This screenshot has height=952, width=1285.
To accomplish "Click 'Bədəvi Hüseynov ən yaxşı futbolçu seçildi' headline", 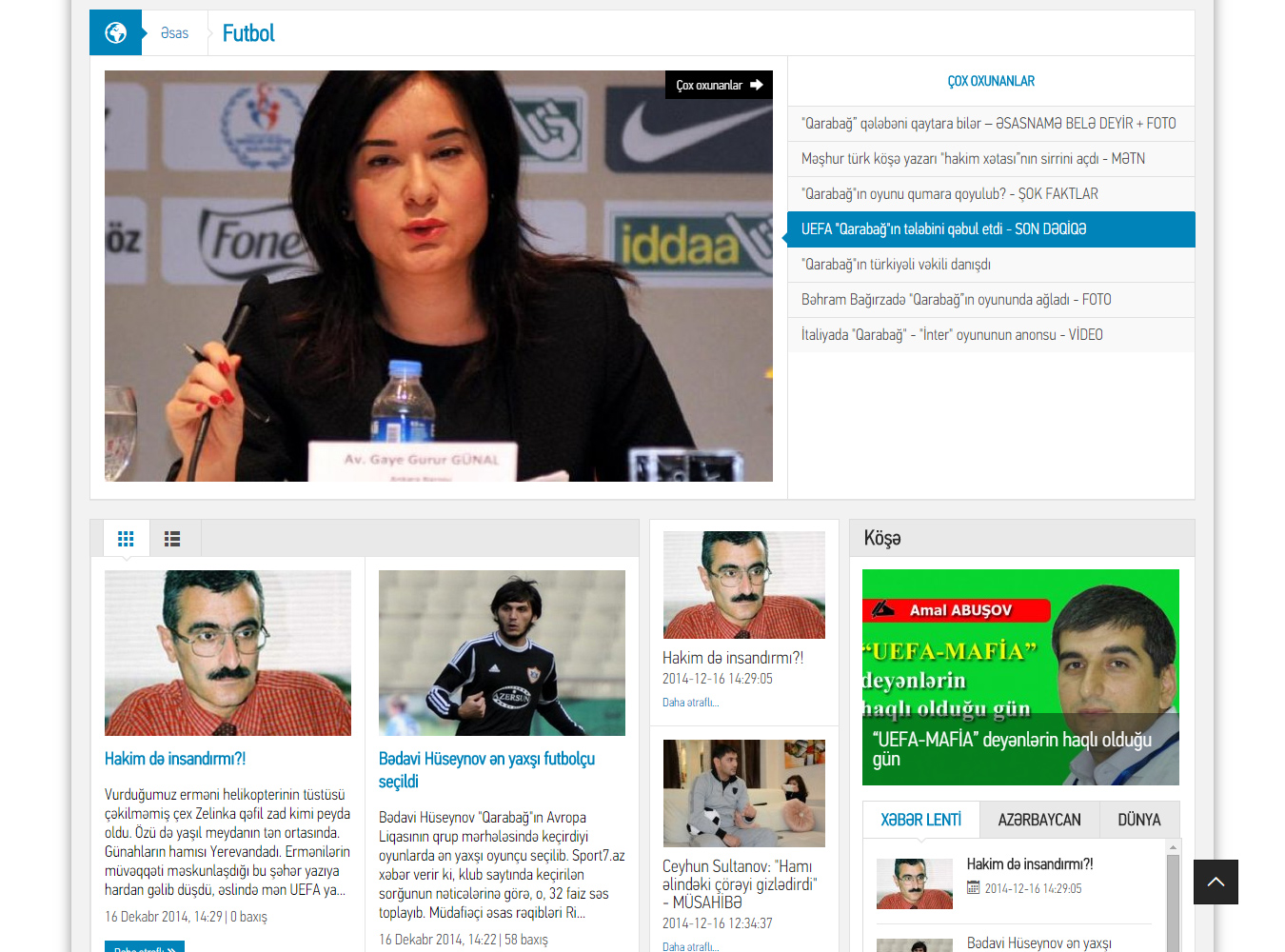I will [486, 769].
